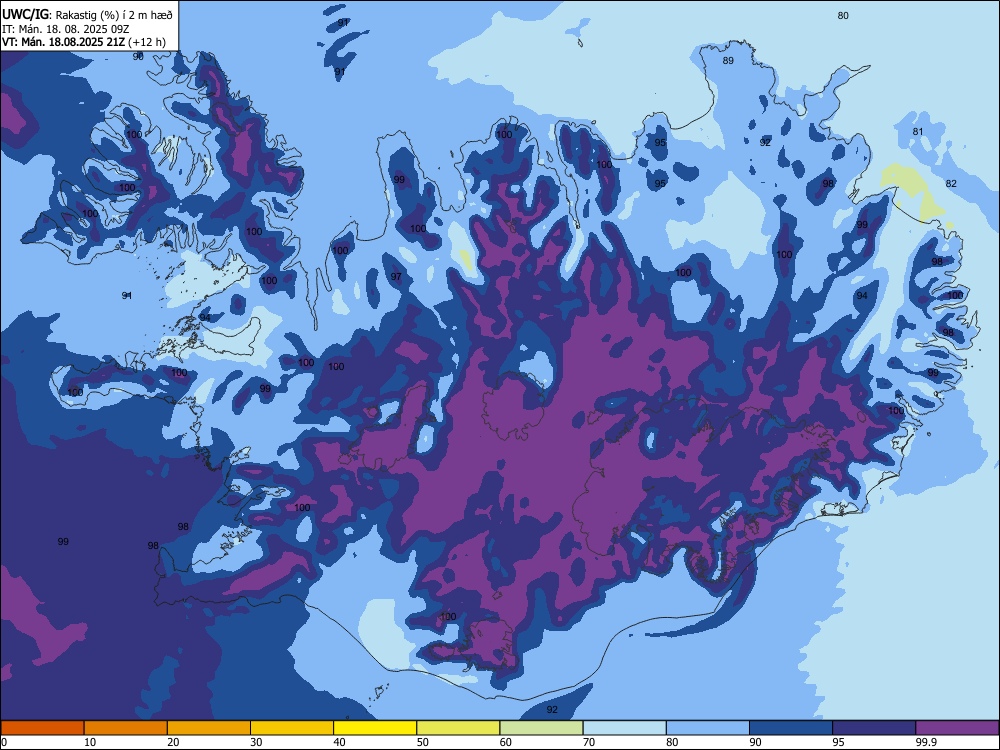Image resolution: width=1000 pixels, height=750 pixels.
Task: Click the dark indigo 95–99.9 legend swatch
Action: click(874, 728)
